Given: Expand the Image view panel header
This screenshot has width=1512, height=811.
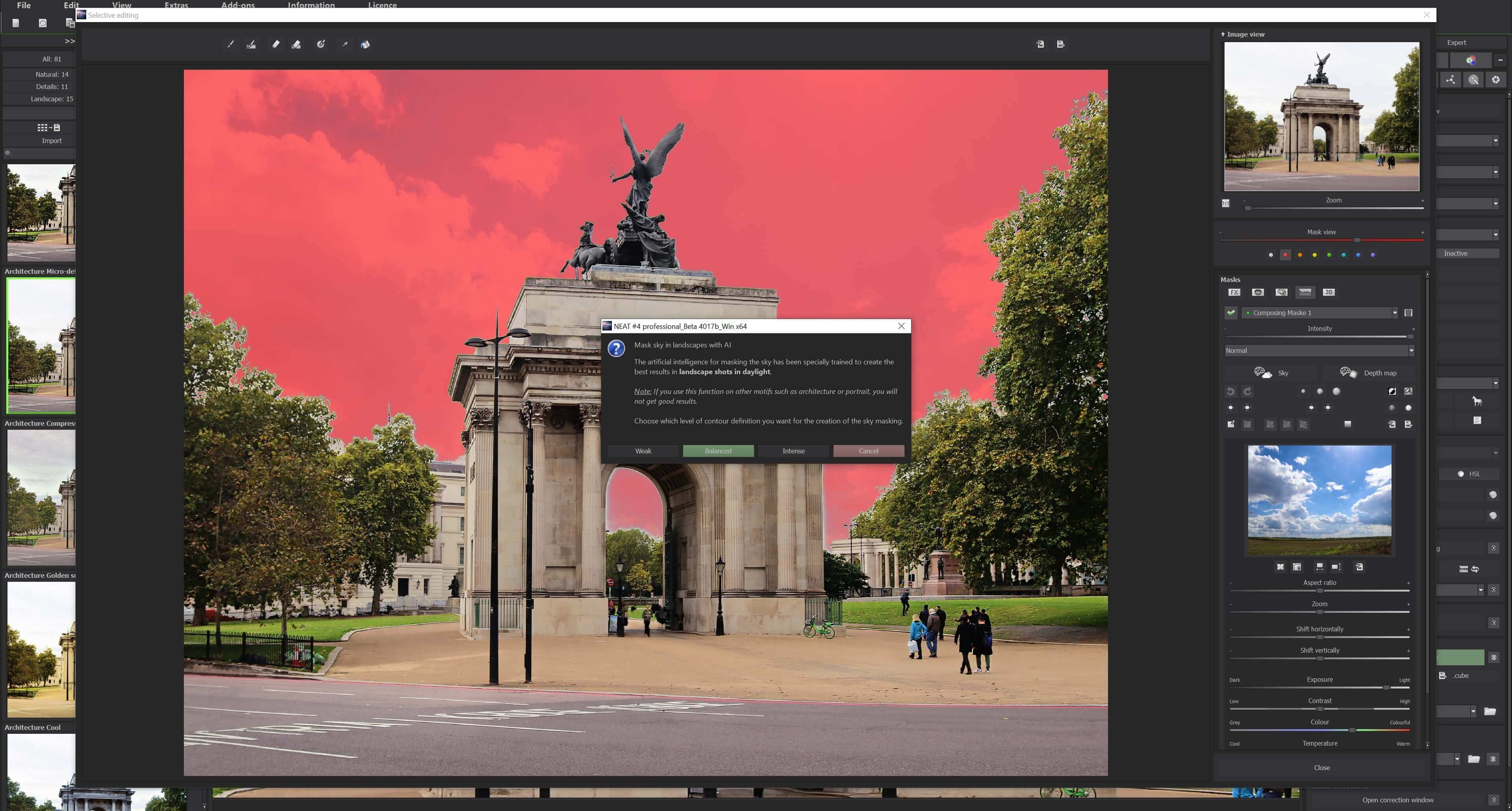Looking at the screenshot, I should (x=1243, y=34).
